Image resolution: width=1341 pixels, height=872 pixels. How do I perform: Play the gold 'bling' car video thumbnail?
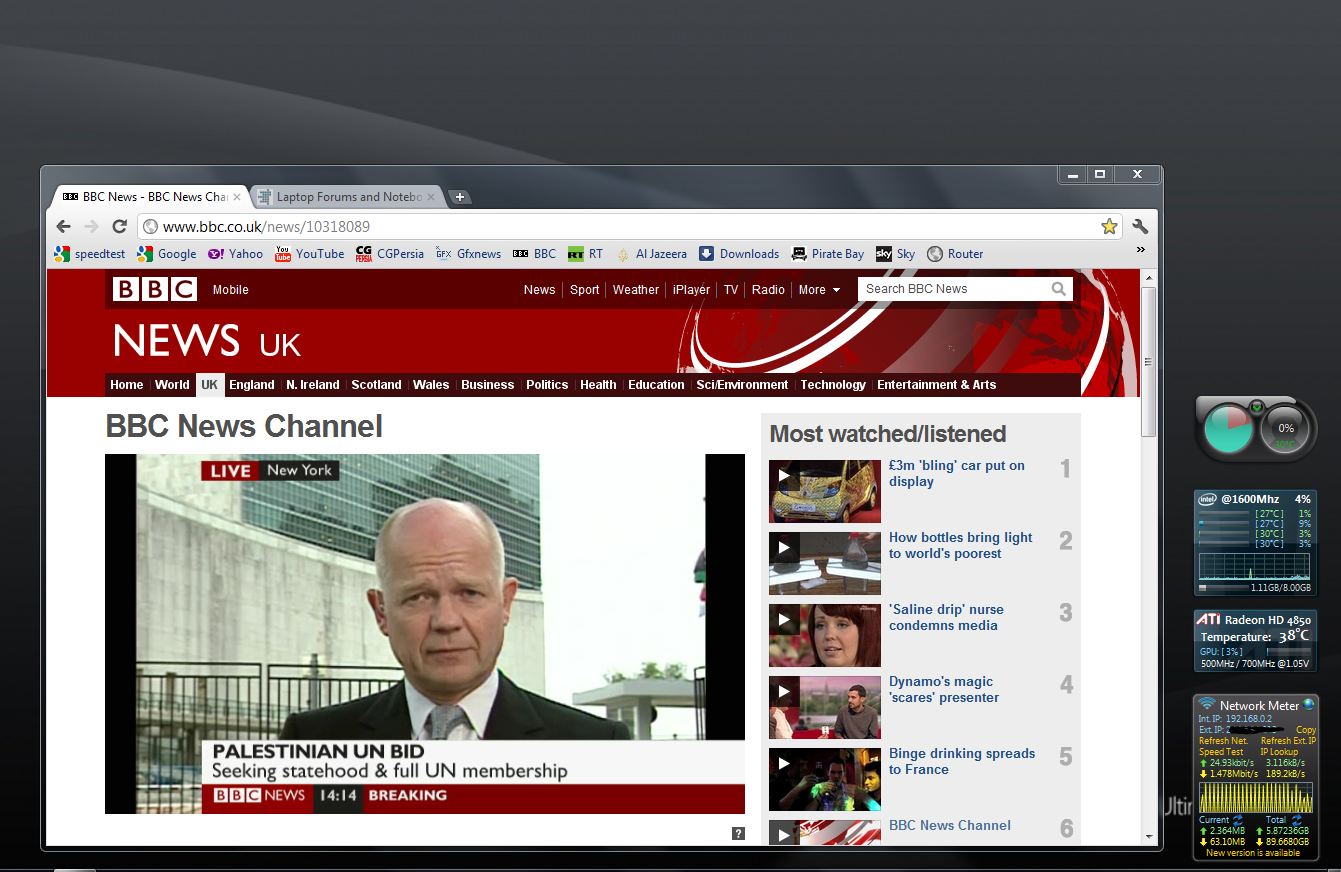825,491
